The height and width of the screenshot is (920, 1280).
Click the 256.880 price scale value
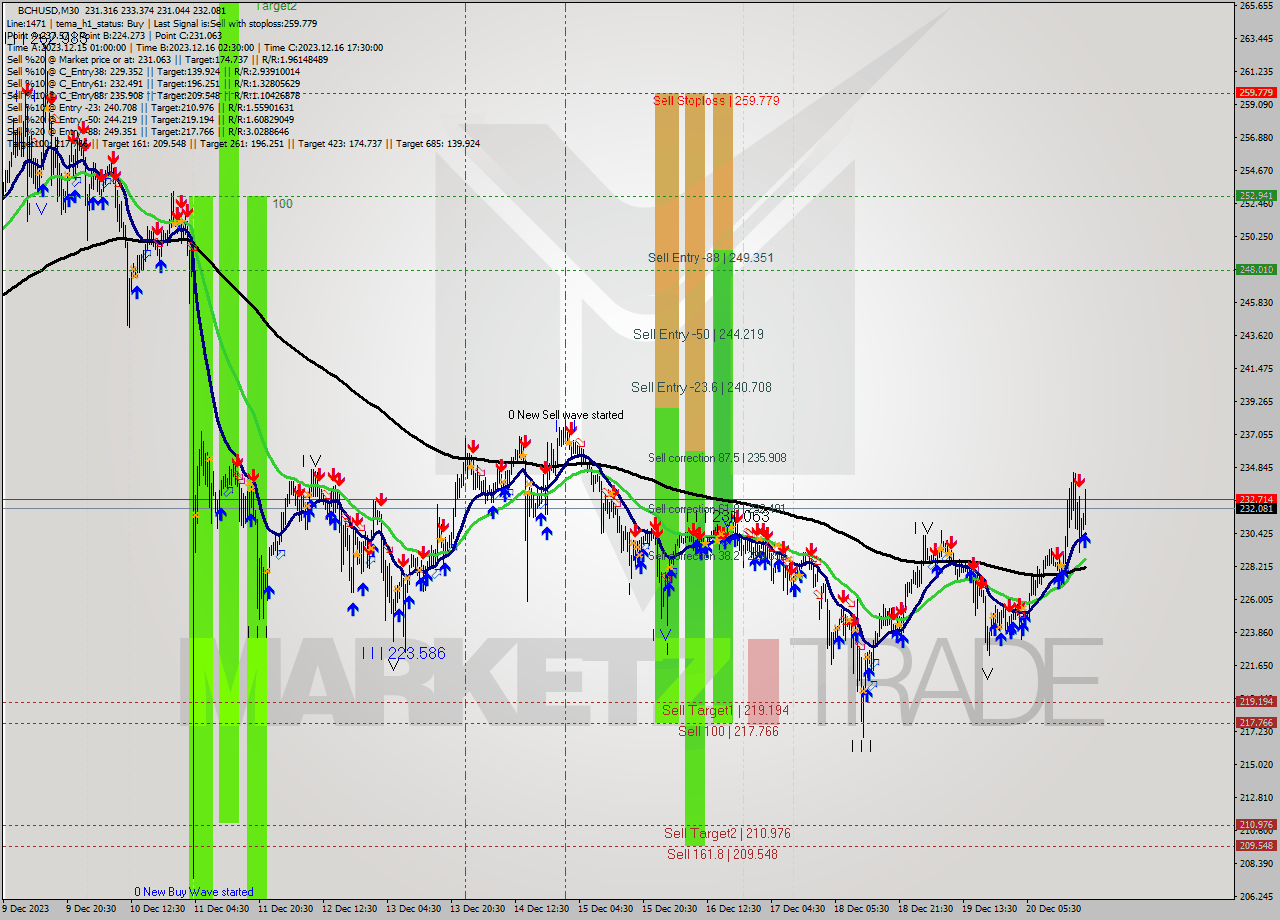tap(1255, 138)
